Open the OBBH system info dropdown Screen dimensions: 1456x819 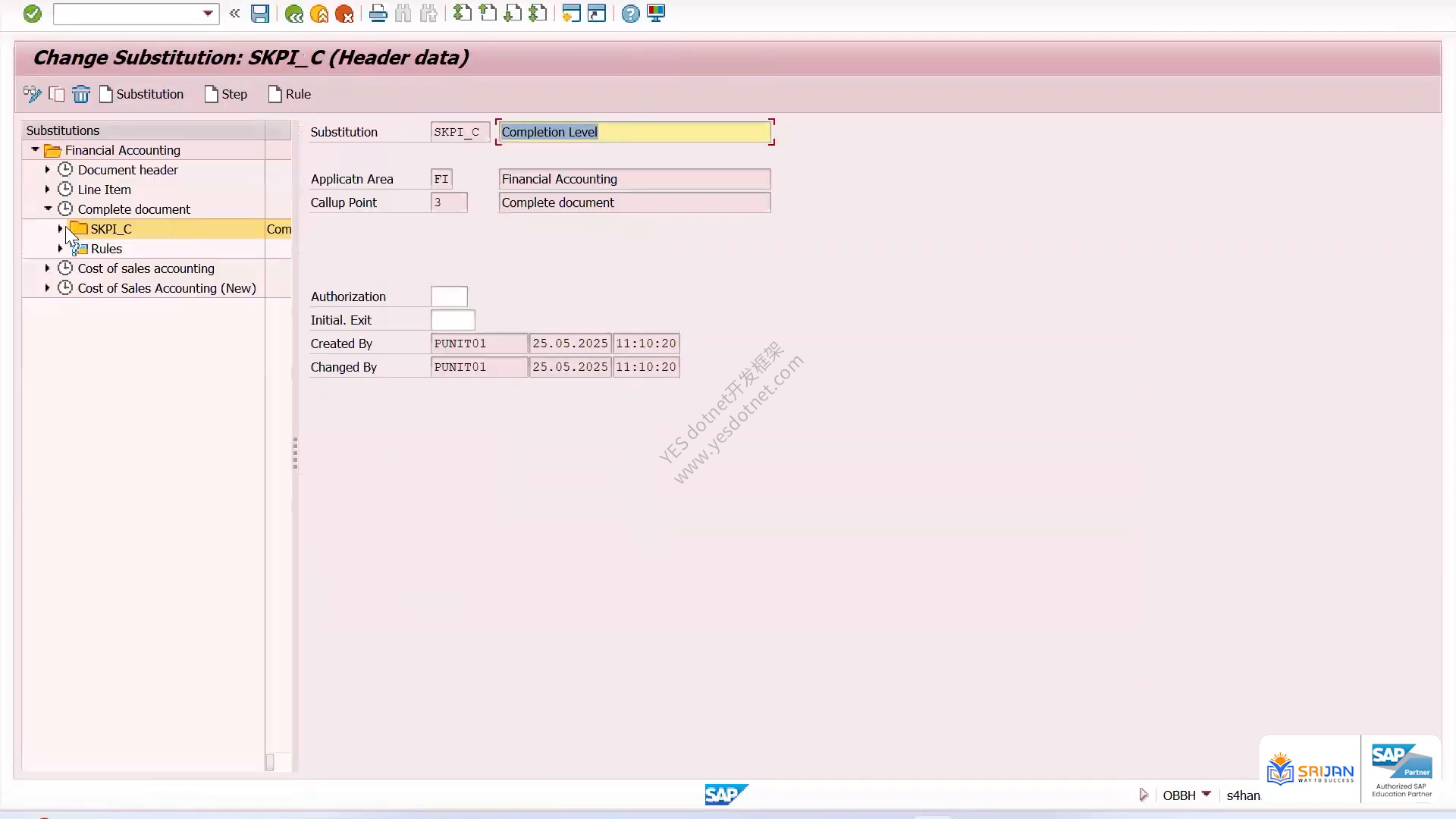pyautogui.click(x=1207, y=795)
